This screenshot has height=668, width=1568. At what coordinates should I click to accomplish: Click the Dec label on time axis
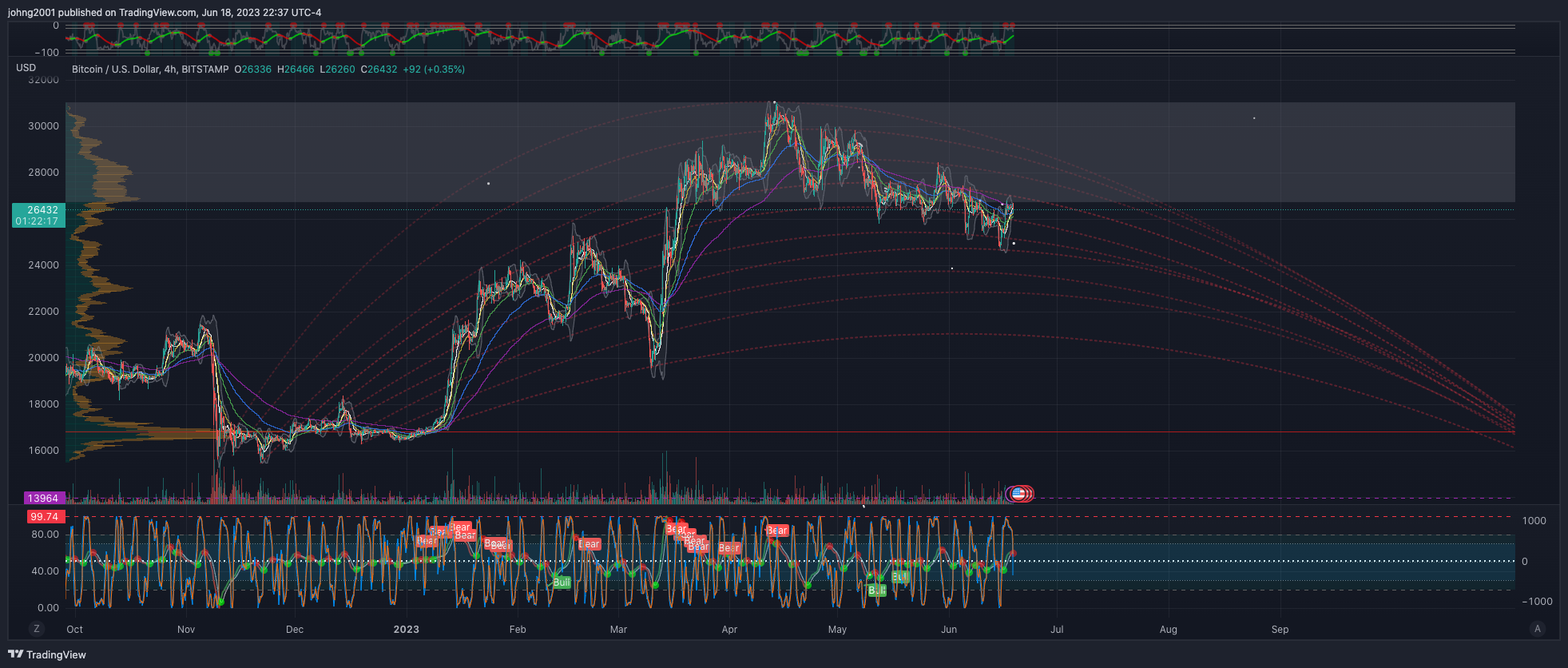pos(295,630)
